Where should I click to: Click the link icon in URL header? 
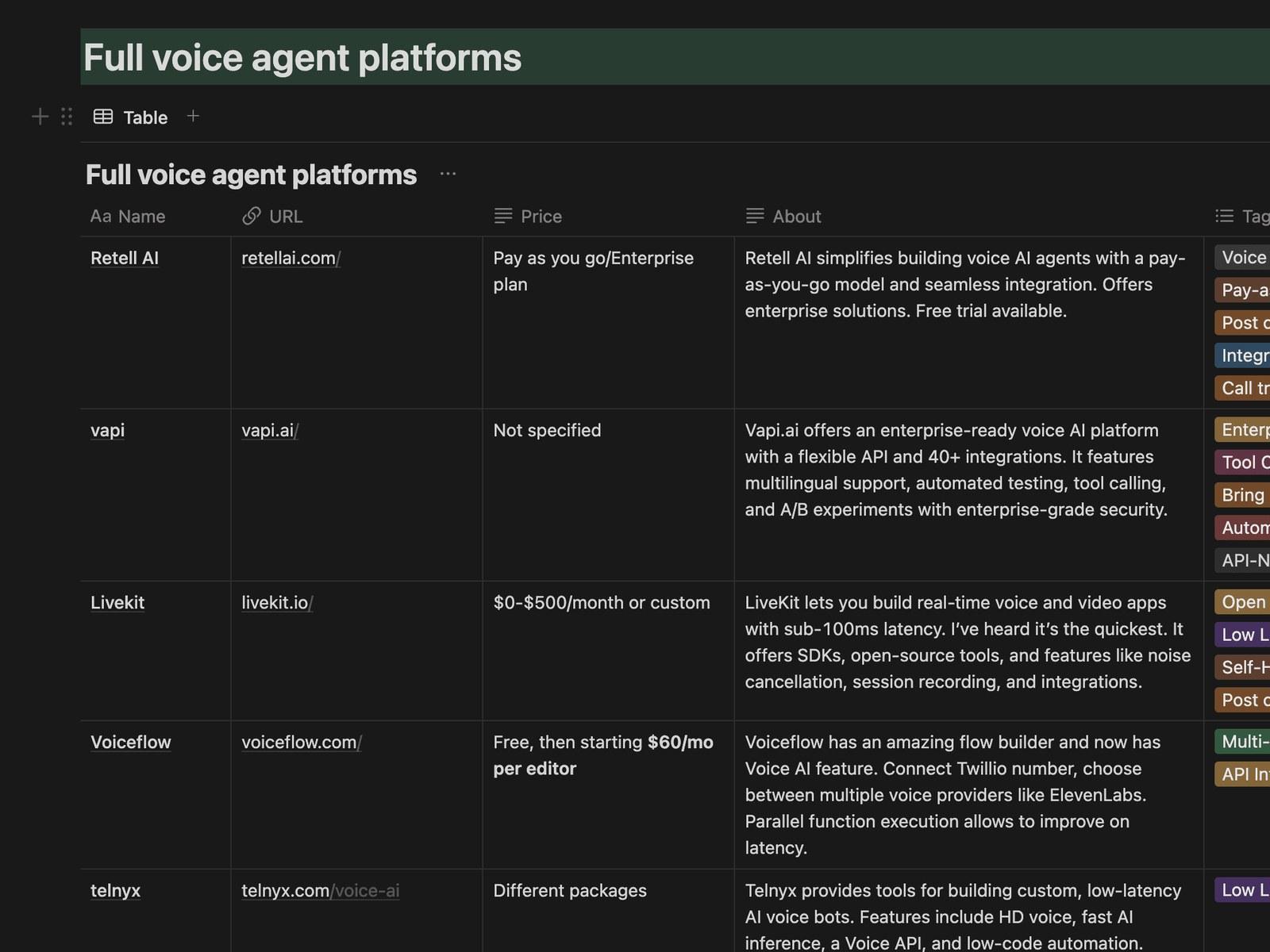click(x=252, y=216)
